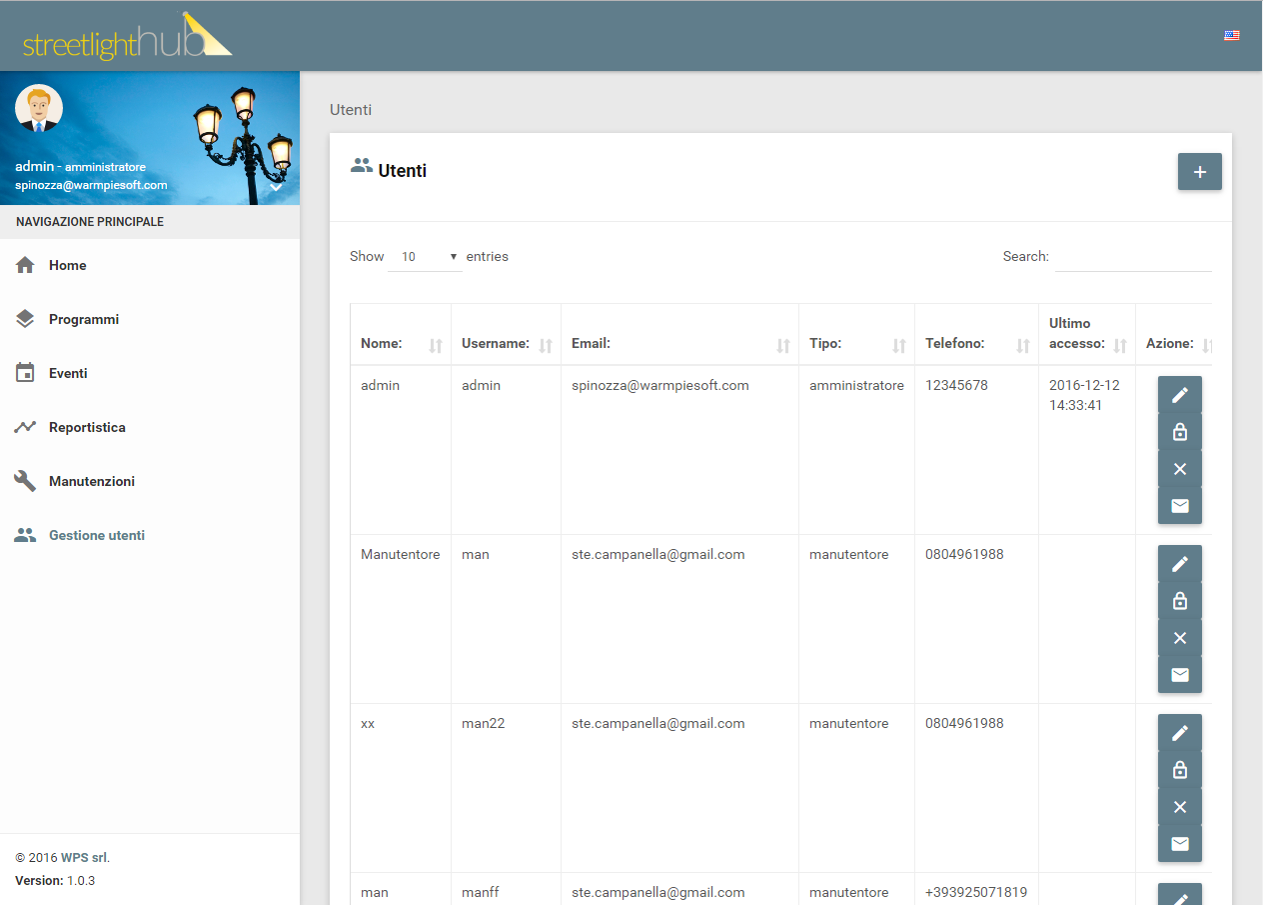Click lock icon for man22 user

pos(1180,770)
